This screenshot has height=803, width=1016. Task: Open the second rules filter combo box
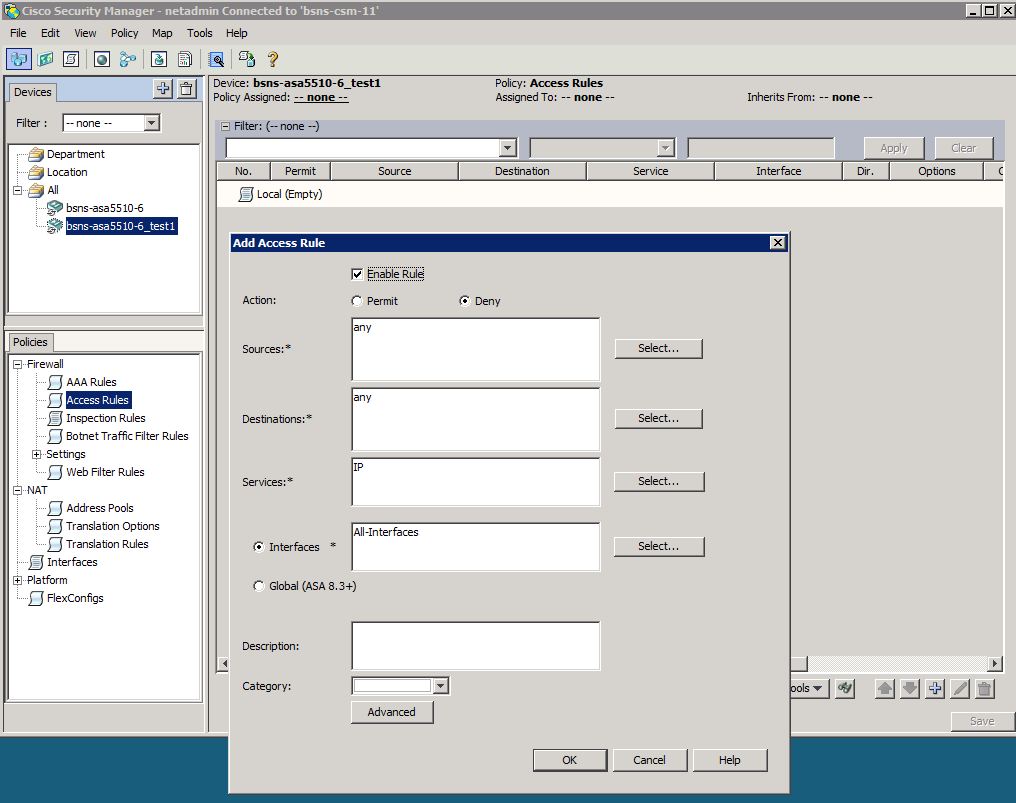click(x=665, y=148)
